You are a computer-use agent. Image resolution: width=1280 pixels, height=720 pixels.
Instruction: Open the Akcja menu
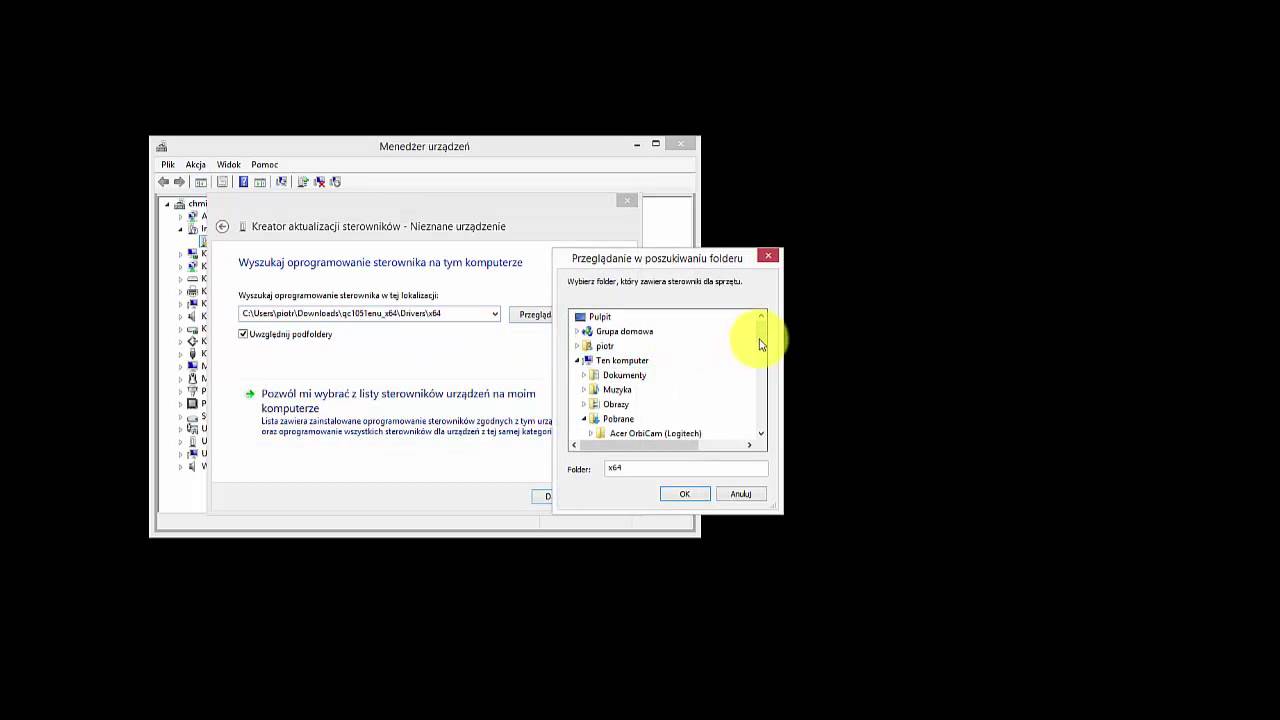coord(196,165)
